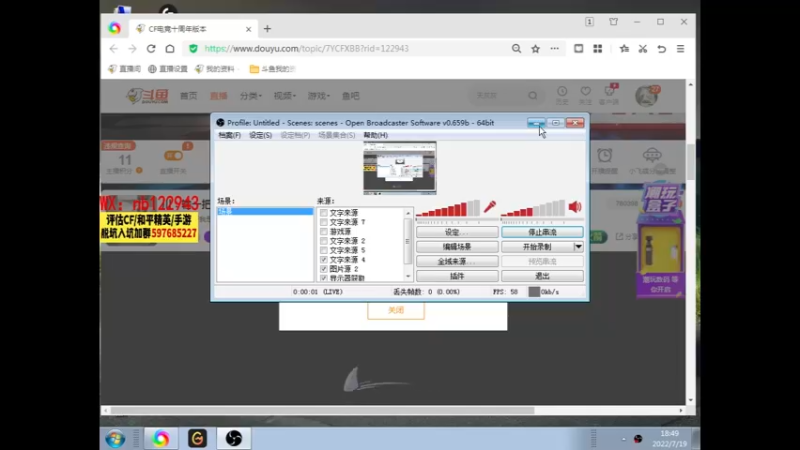Open the user avatar on Douyu header
Image resolution: width=800 pixels, height=450 pixels.
pyautogui.click(x=646, y=96)
